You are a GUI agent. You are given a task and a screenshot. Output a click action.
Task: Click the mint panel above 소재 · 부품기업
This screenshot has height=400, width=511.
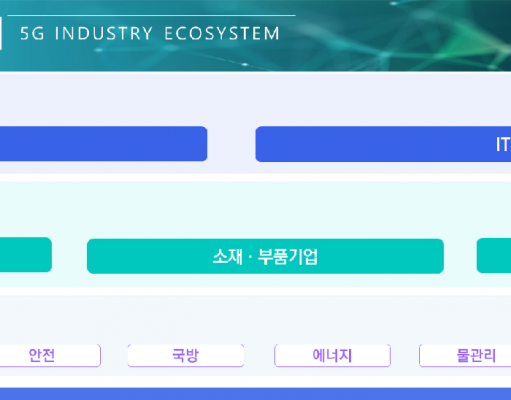255,210
